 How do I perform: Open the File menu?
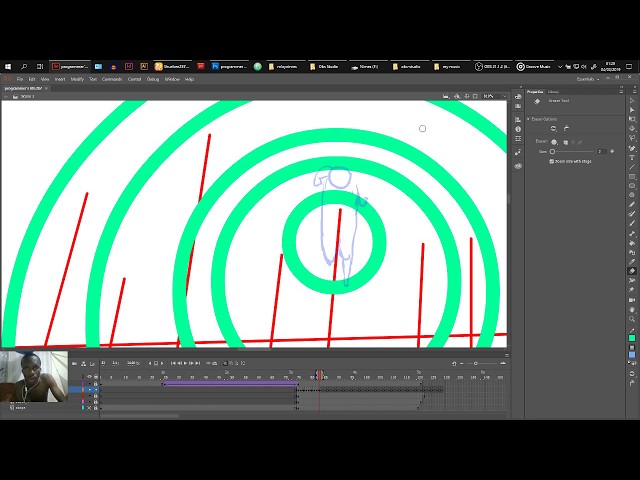20,79
